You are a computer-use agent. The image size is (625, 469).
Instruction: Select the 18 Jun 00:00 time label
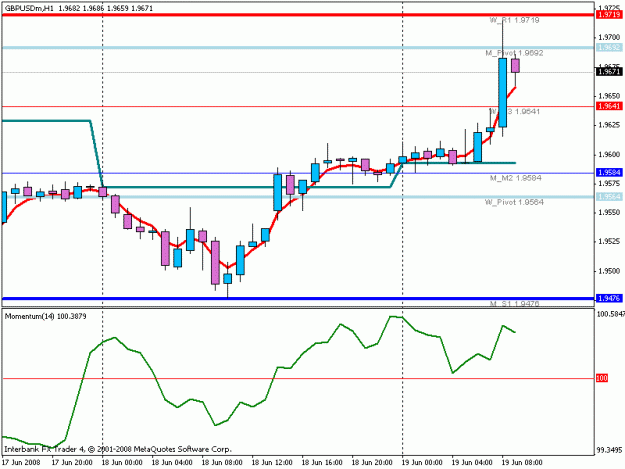pyautogui.click(x=122, y=462)
